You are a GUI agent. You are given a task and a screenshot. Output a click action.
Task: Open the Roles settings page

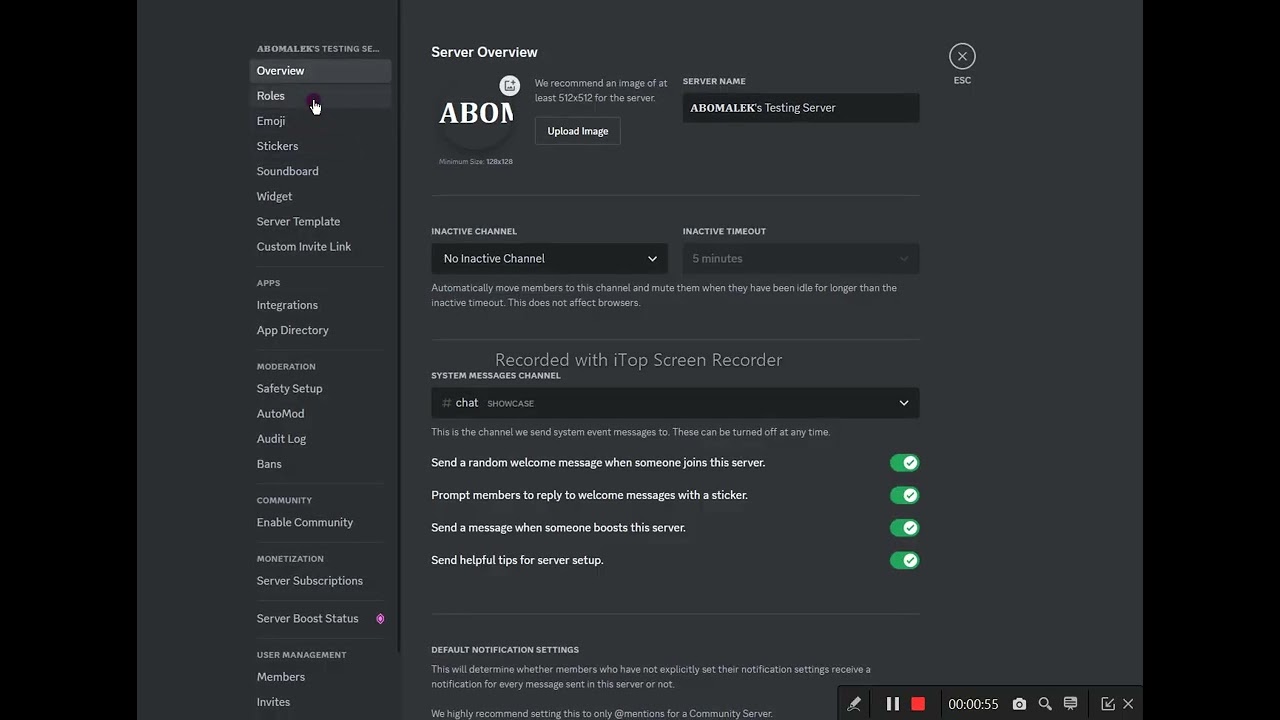tap(271, 96)
